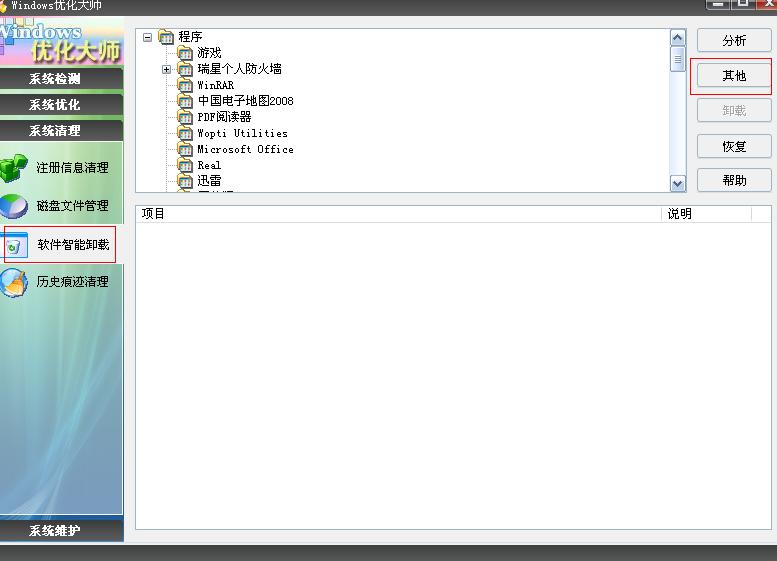
Task: Click scroll-down arrow of program tree
Action: point(677,183)
